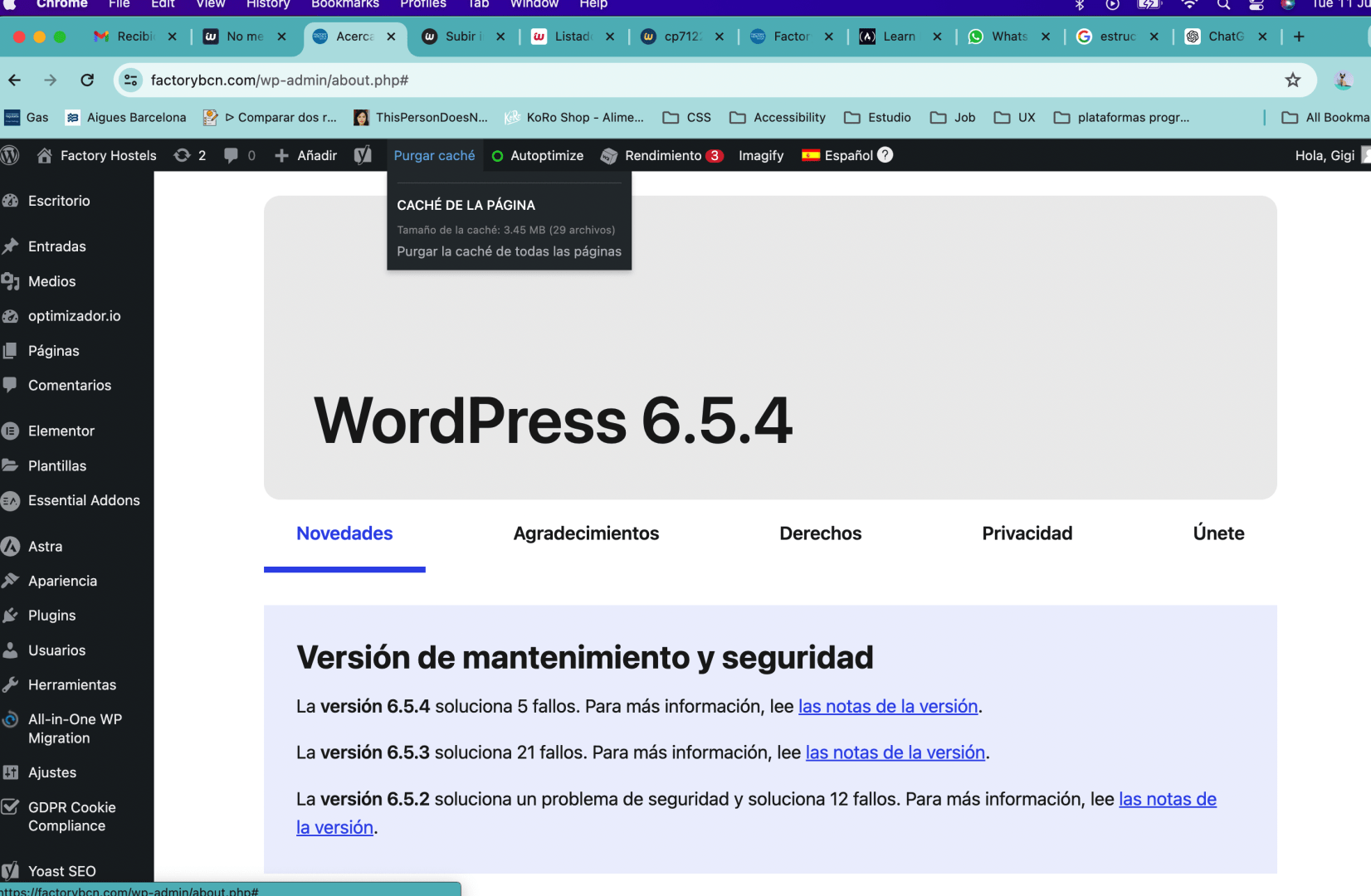1371x896 pixels.
Task: Click the macOS Spotlight search icon
Action: coord(1224,4)
